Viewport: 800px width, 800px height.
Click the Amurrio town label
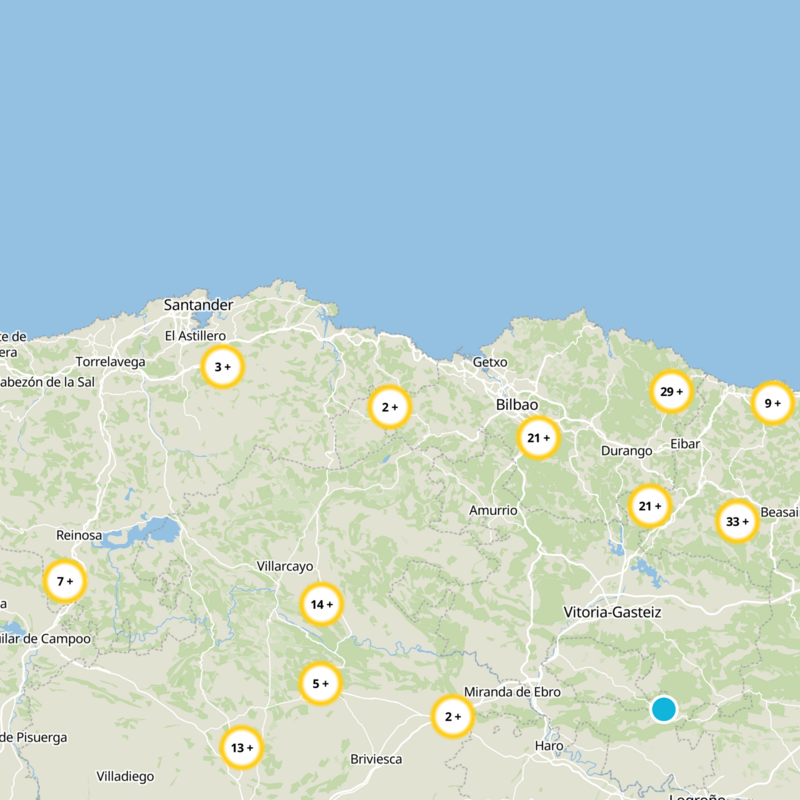(x=493, y=510)
